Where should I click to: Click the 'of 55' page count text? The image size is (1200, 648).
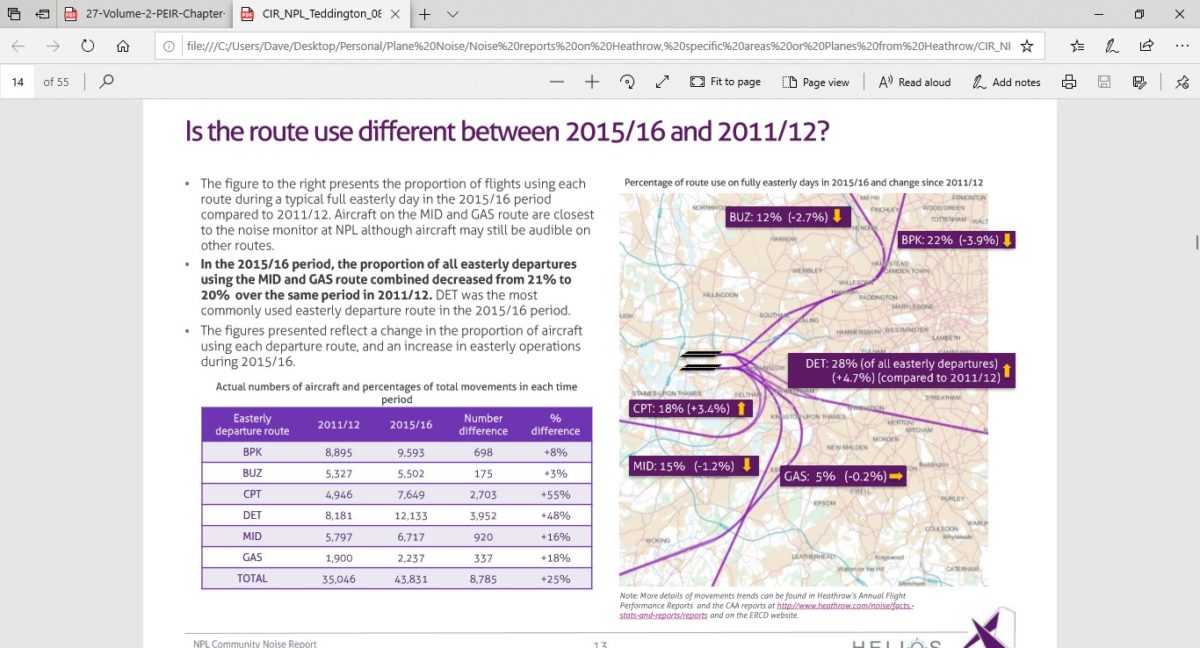(56, 82)
